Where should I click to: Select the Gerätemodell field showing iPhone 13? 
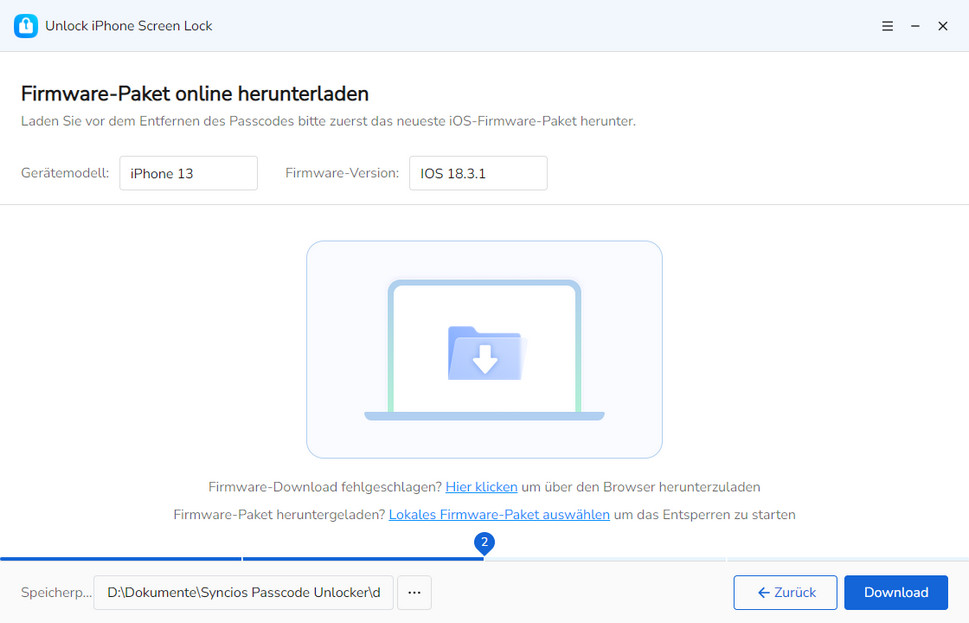coord(188,173)
